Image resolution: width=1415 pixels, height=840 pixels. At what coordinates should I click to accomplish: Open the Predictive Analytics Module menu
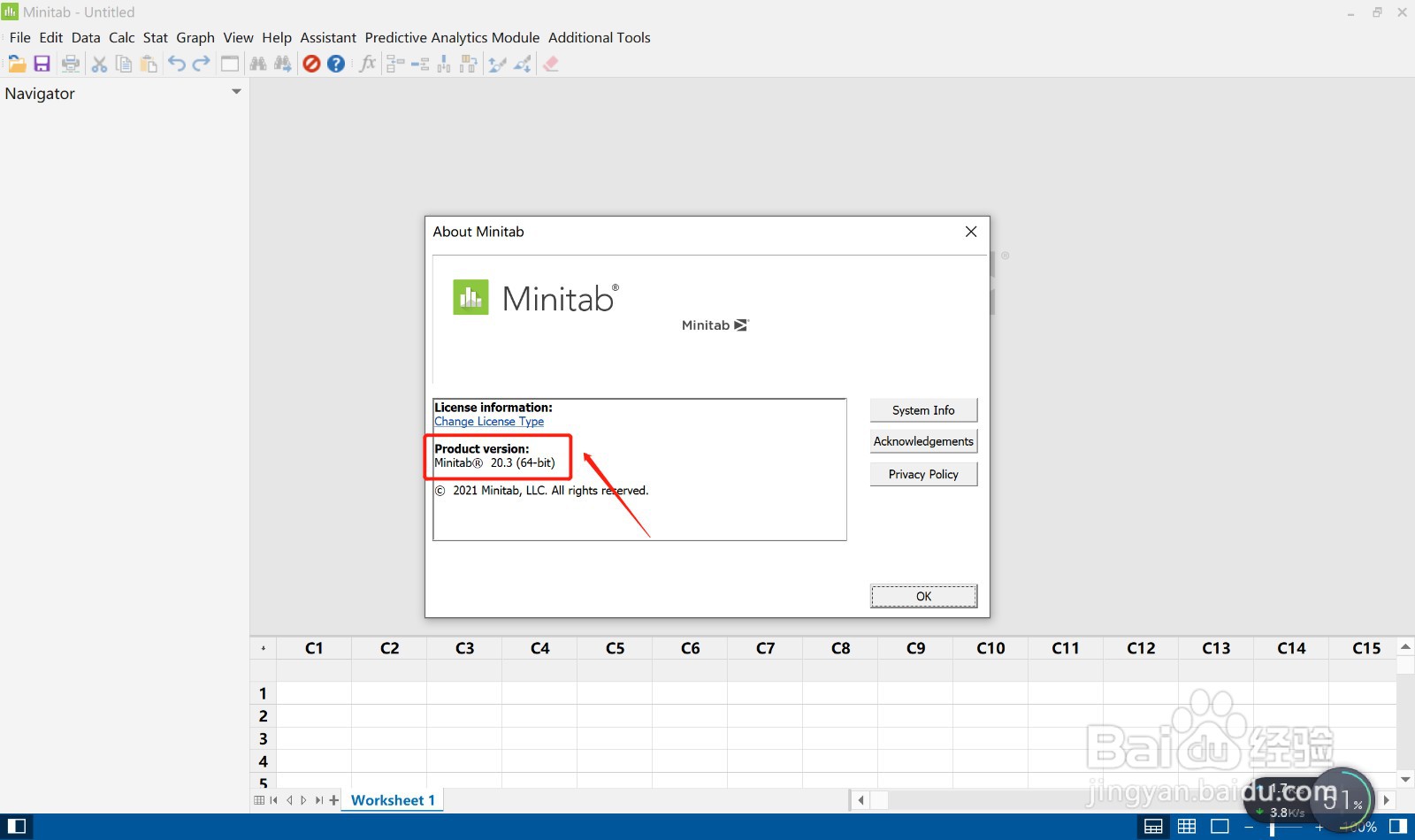452,37
